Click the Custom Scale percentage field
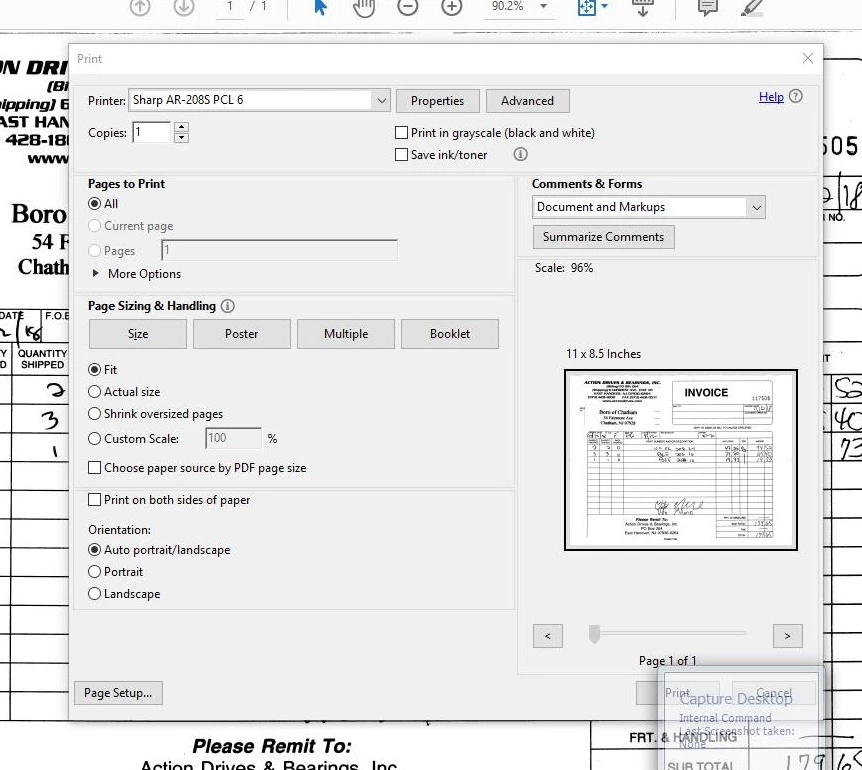This screenshot has height=770, width=862. (234, 438)
